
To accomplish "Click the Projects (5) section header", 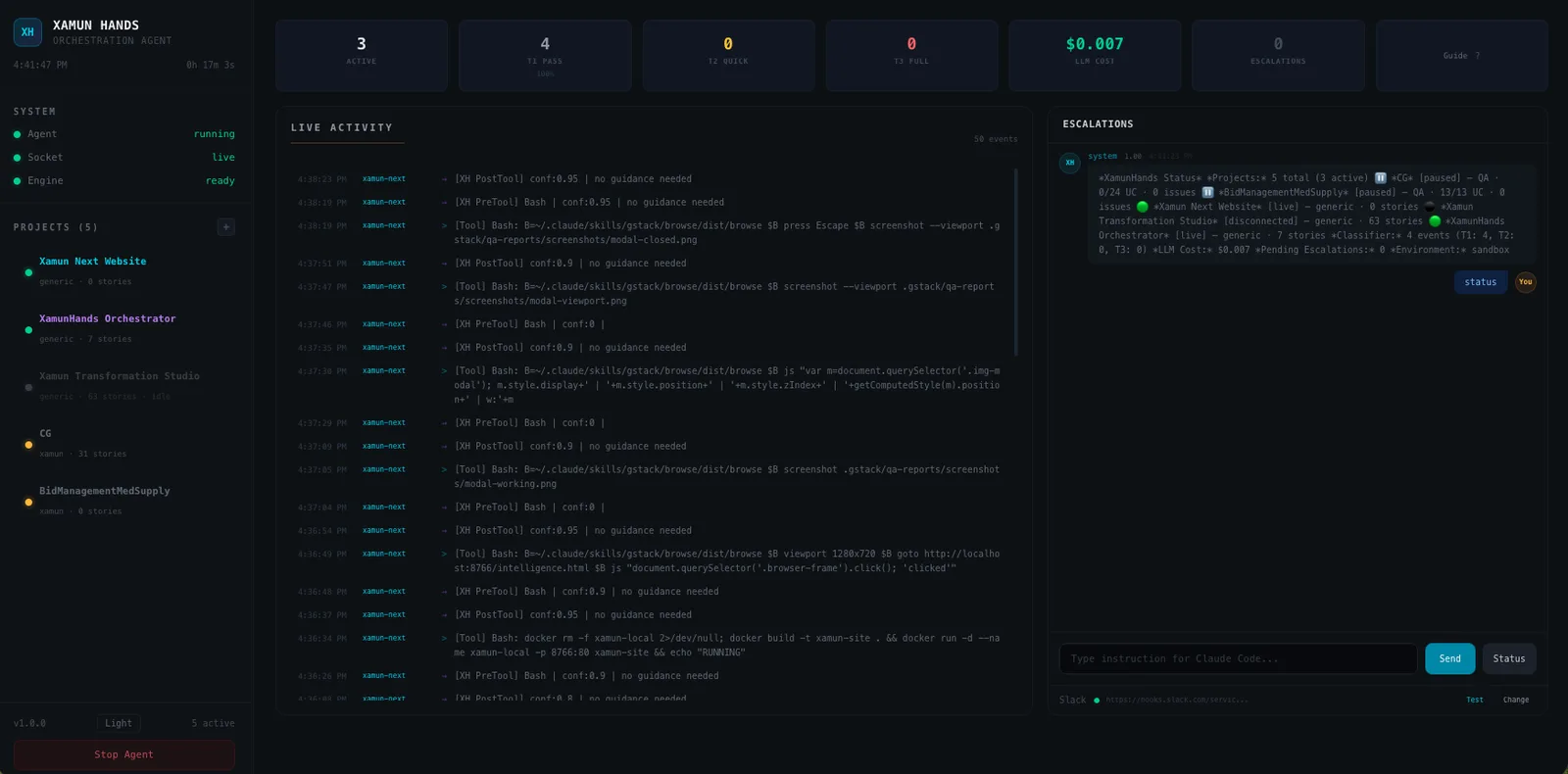I will [56, 227].
